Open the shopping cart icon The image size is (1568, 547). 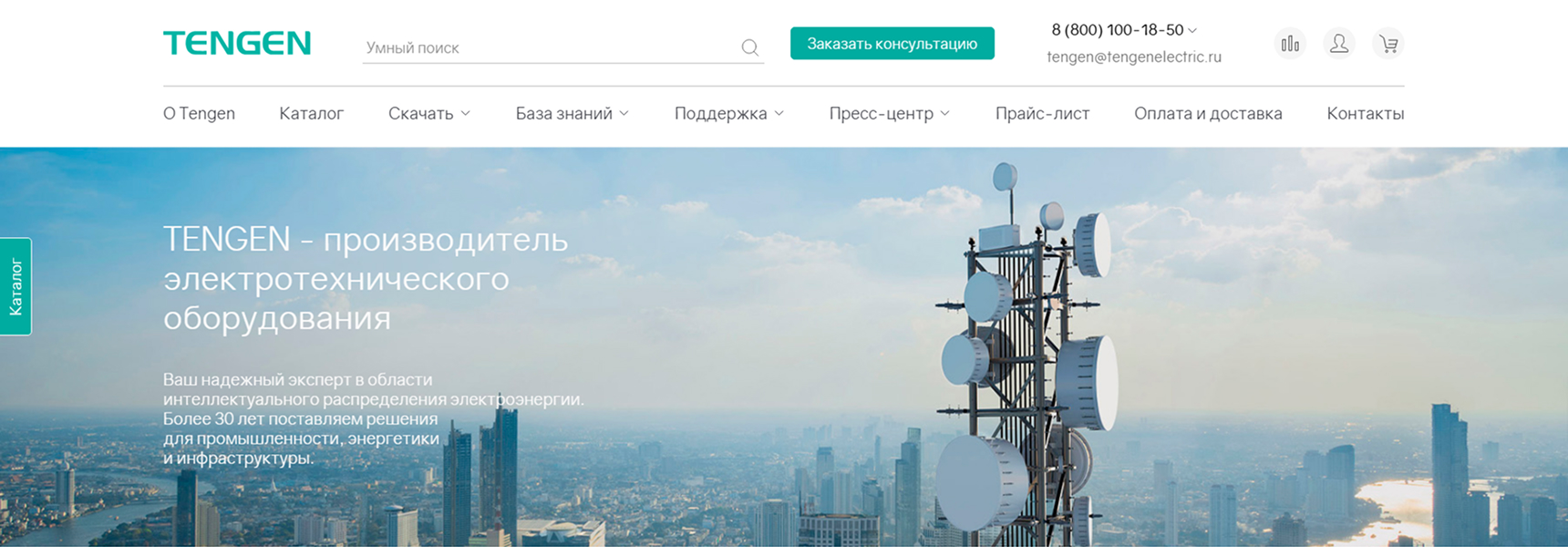[x=1388, y=44]
